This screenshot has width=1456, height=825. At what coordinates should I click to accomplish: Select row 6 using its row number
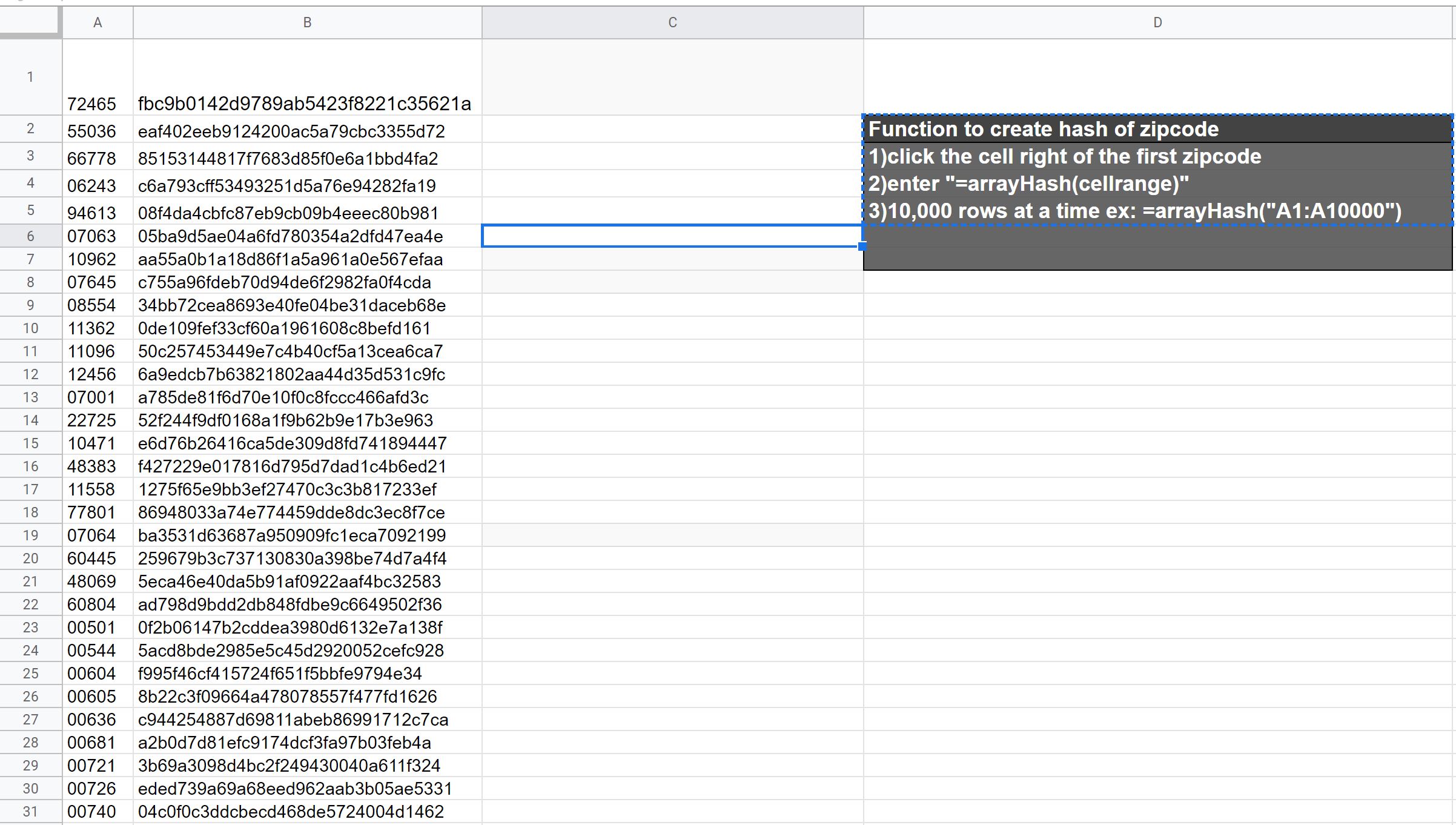point(30,236)
